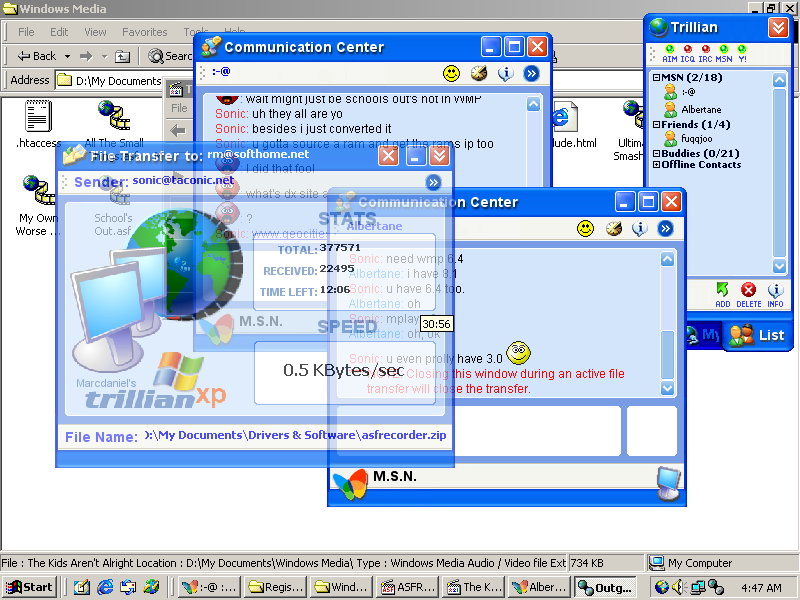Click the Back button in Explorer toolbar
Viewport: 800px width, 600px height.
[x=36, y=56]
